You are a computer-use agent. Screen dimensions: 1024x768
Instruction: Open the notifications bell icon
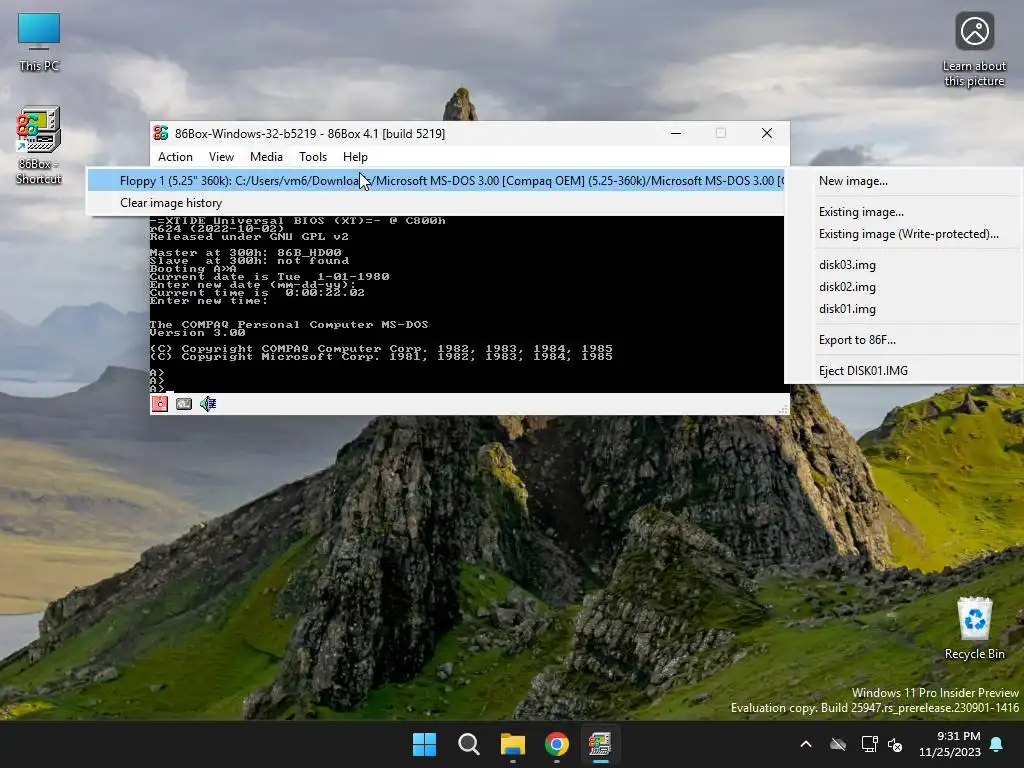997,744
